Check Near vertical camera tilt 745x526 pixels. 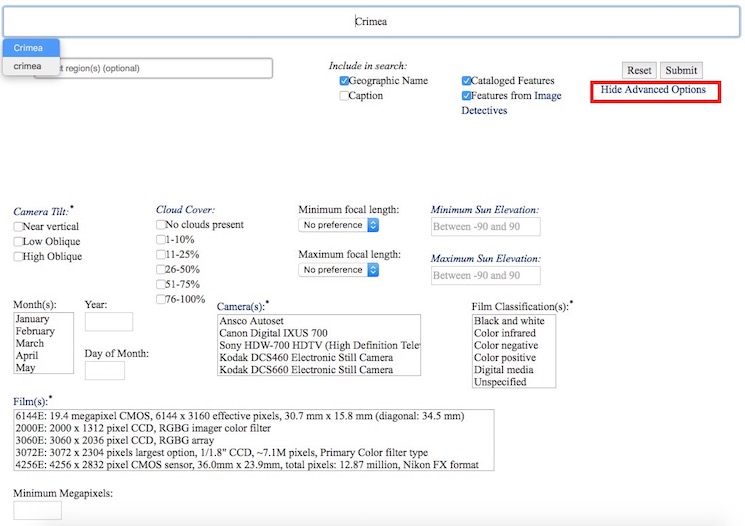19,227
